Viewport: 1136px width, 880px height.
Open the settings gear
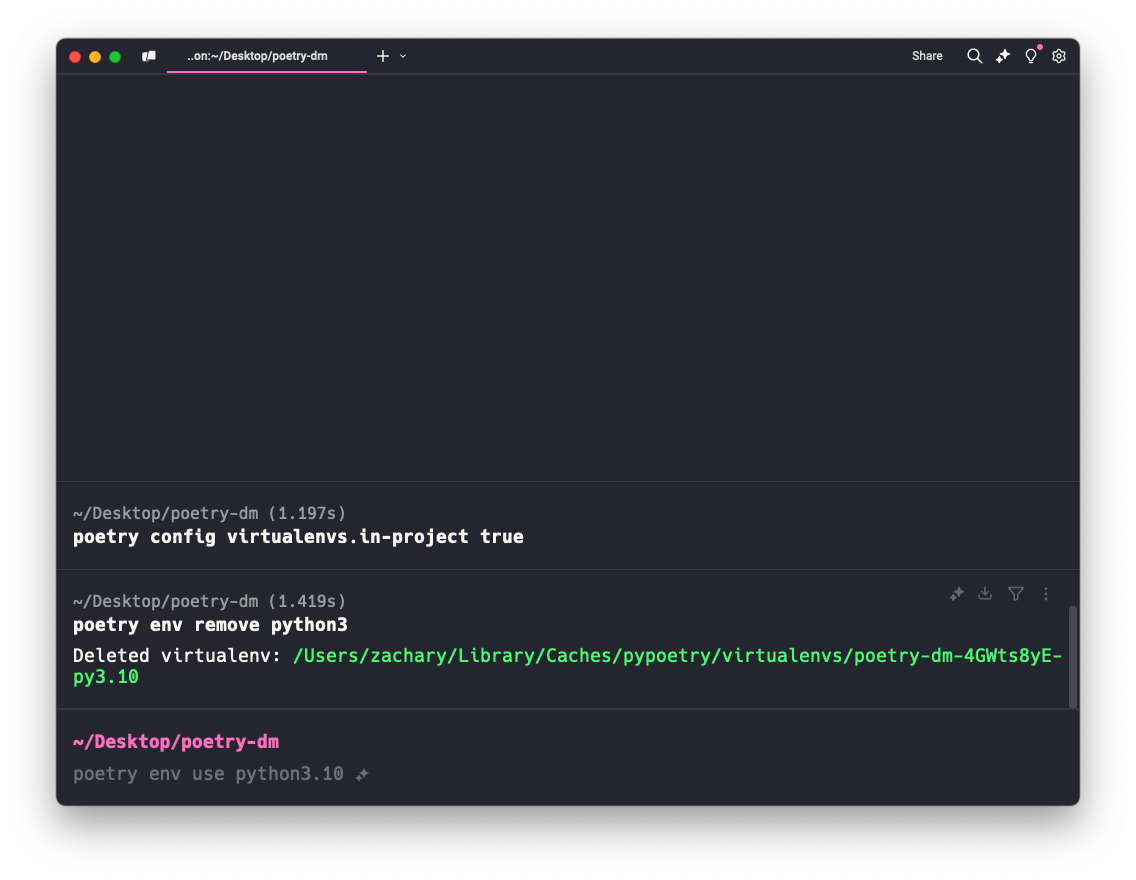(x=1059, y=56)
